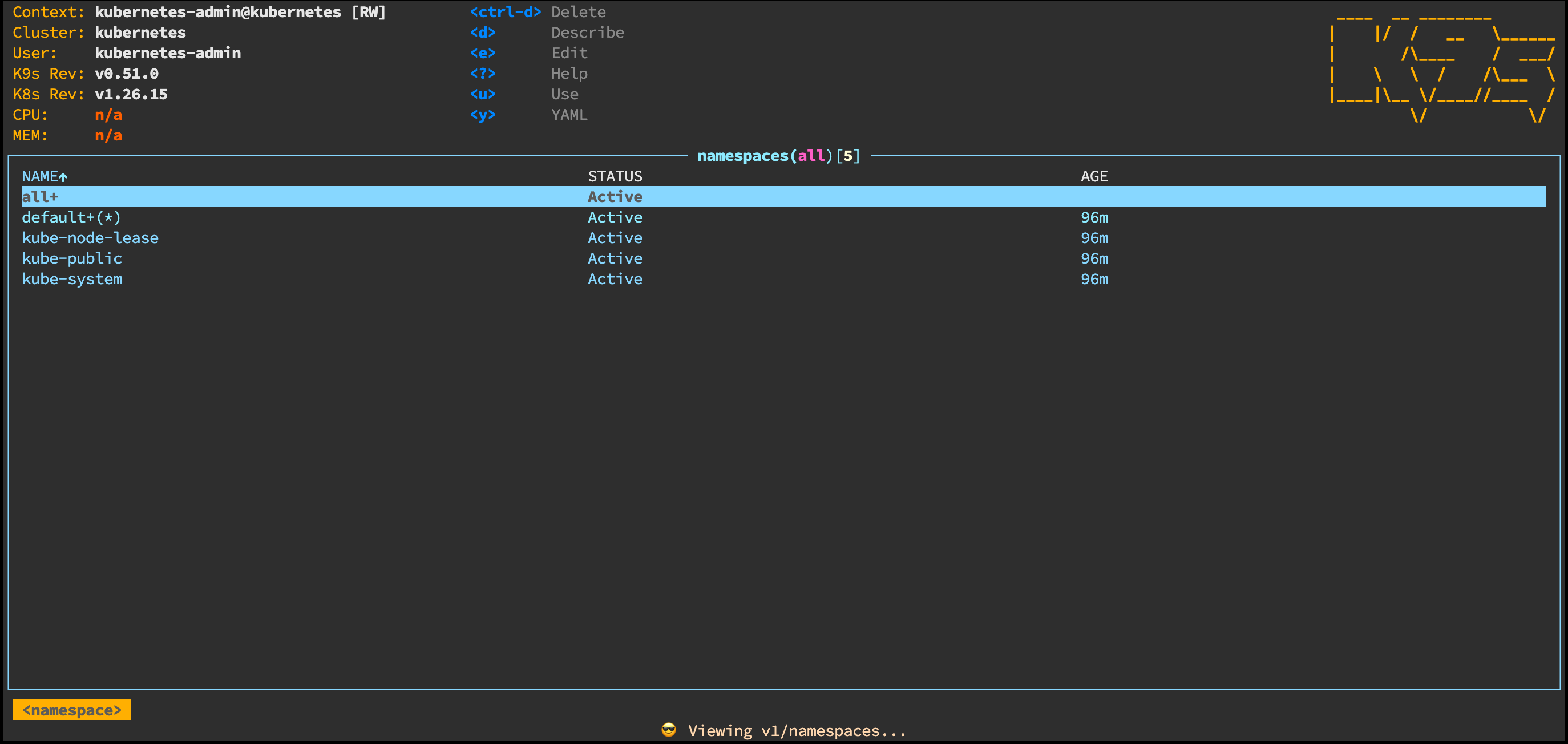Click the Context value kubernetes-admin@kubernetes
The height and width of the screenshot is (744, 1568).
218,11
